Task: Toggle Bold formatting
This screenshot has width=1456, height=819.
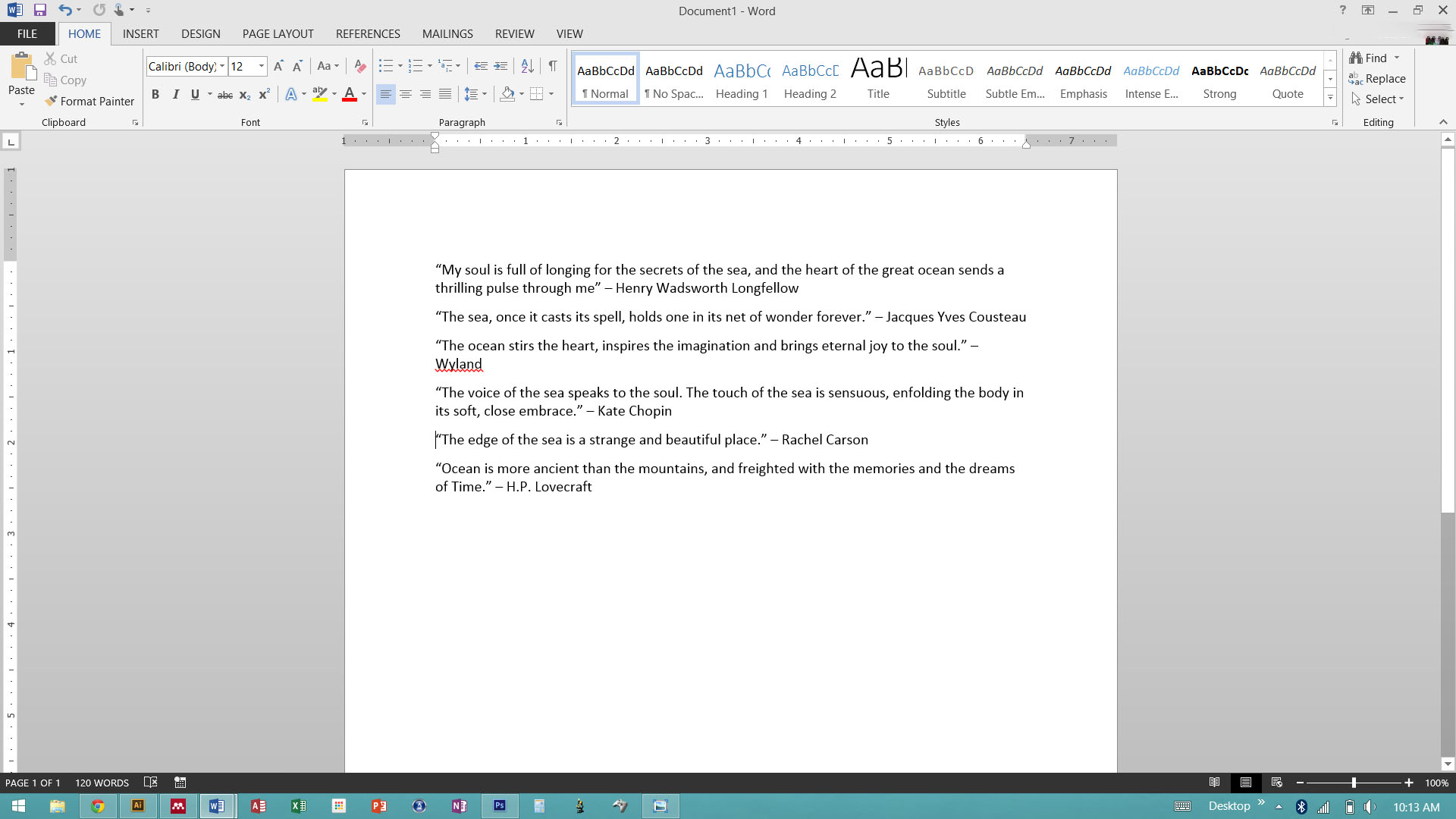Action: [155, 95]
